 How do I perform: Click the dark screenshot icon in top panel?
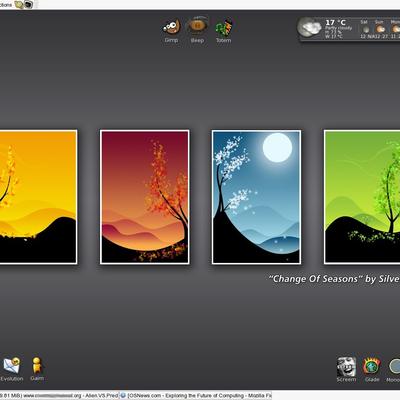[29, 4]
